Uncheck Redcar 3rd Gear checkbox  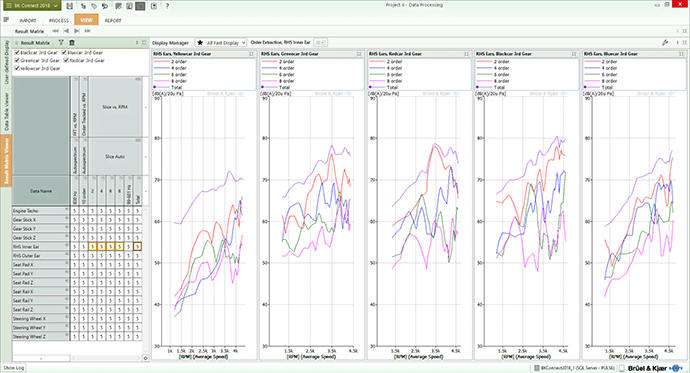(66, 60)
